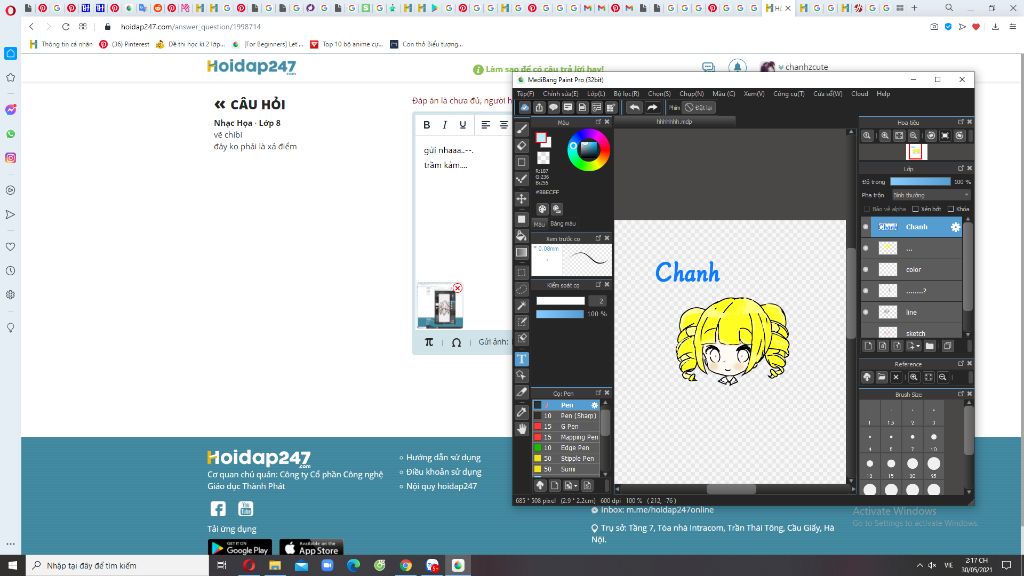The image size is (1024, 576).
Task: Open Facebook page icon in footer
Action: [218, 508]
